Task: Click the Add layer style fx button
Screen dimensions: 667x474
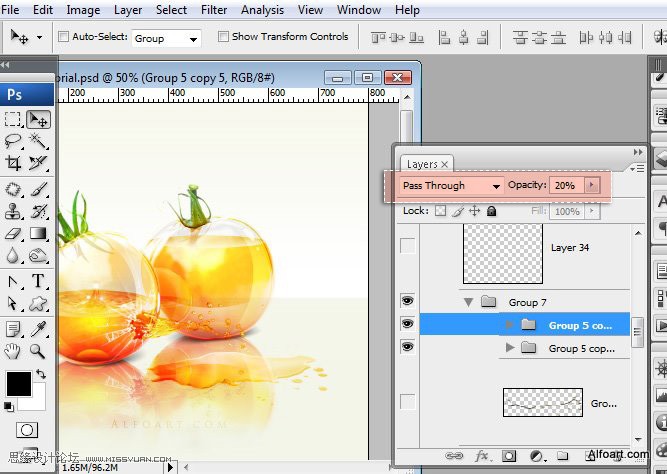Action: (482, 456)
